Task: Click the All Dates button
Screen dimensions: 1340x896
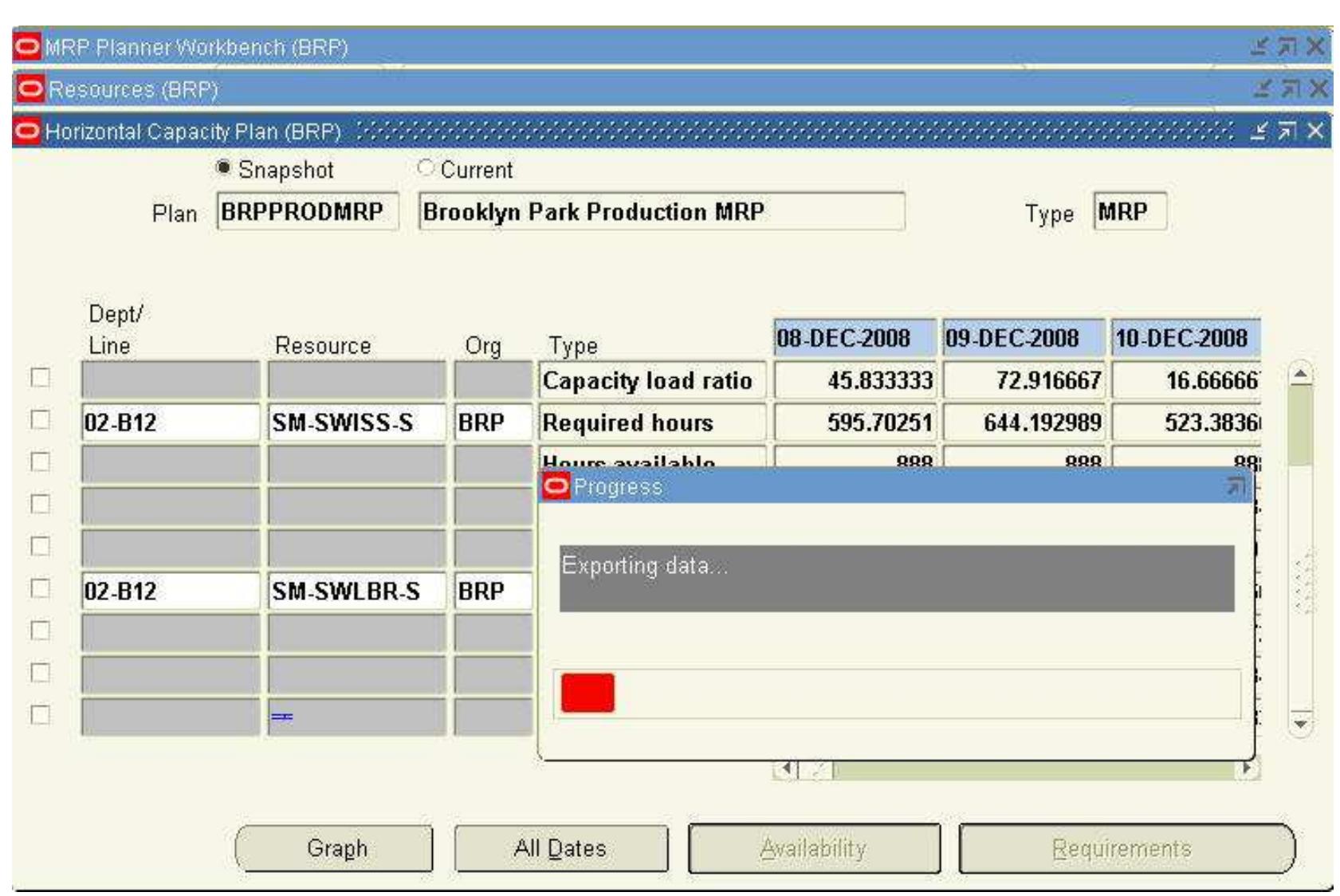Action: click(x=561, y=848)
